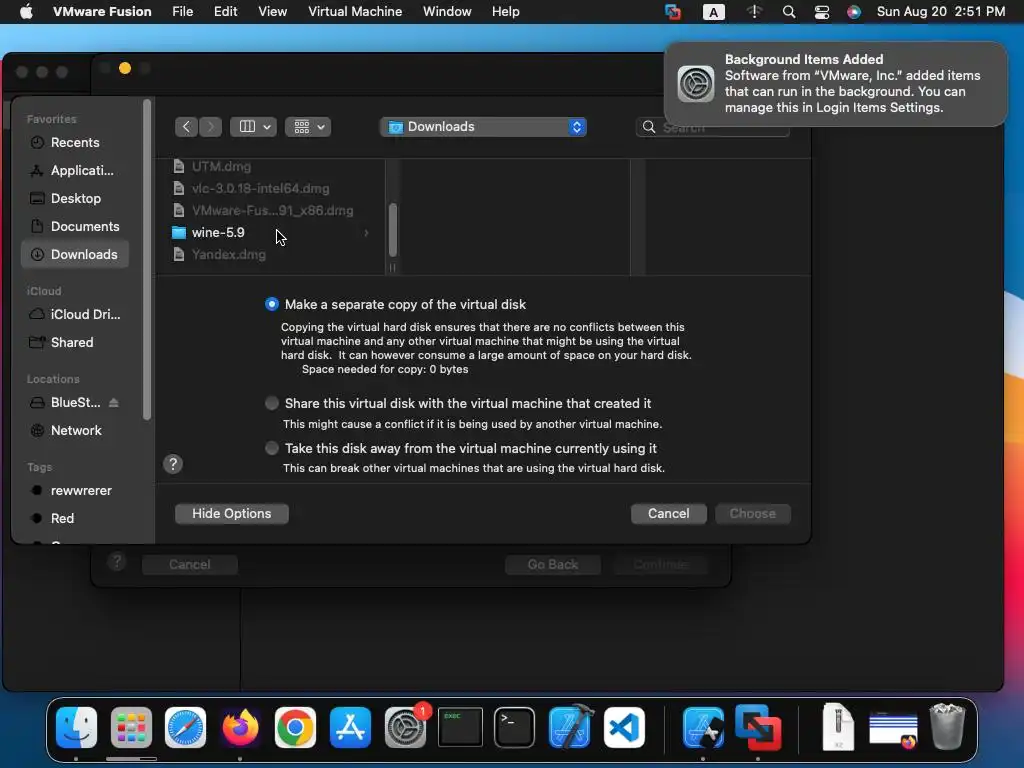Open Visual Studio Code from the Dock
The height and width of the screenshot is (768, 1024).
point(624,727)
